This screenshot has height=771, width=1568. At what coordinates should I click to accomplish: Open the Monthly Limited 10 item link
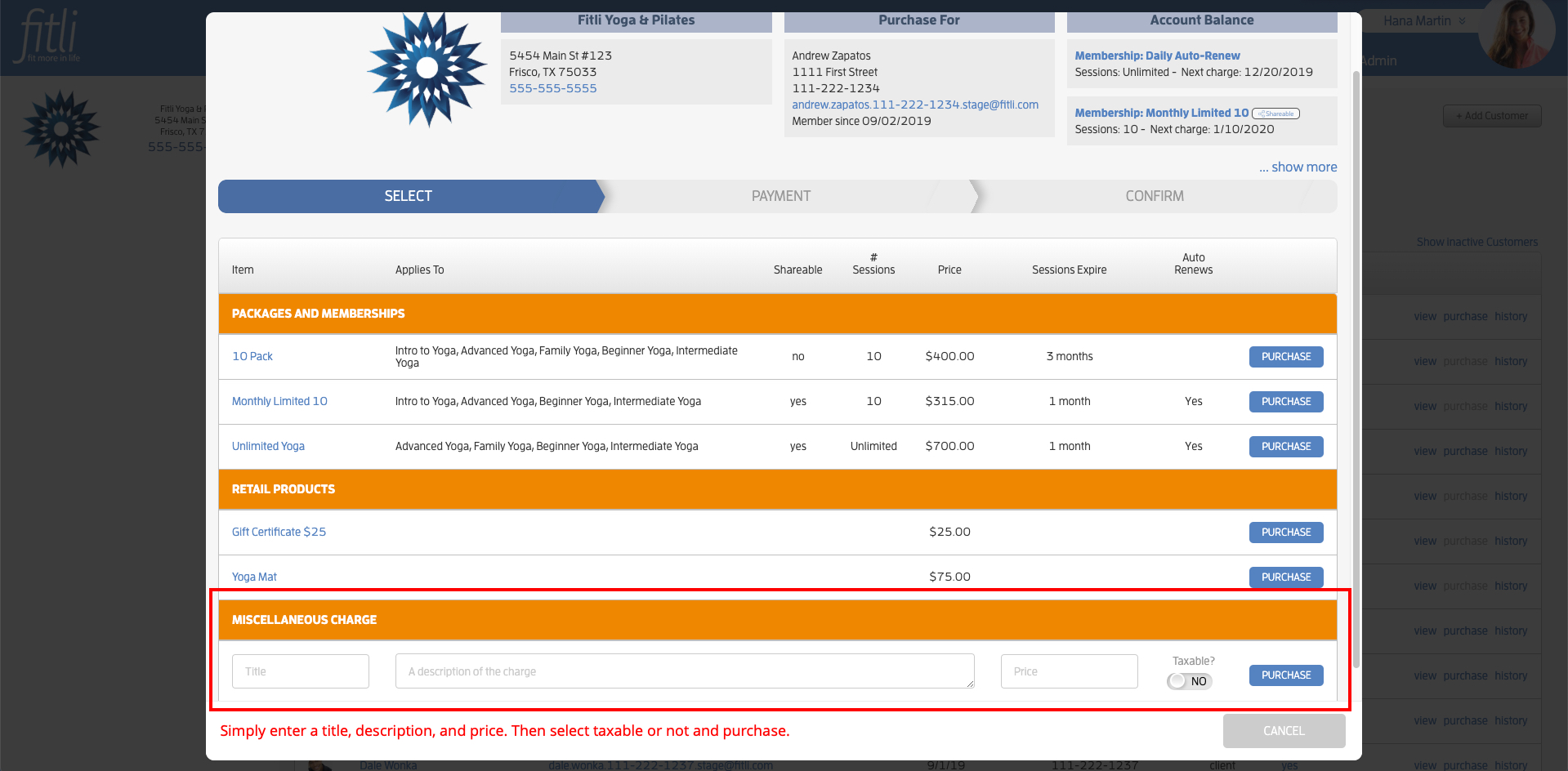point(279,401)
